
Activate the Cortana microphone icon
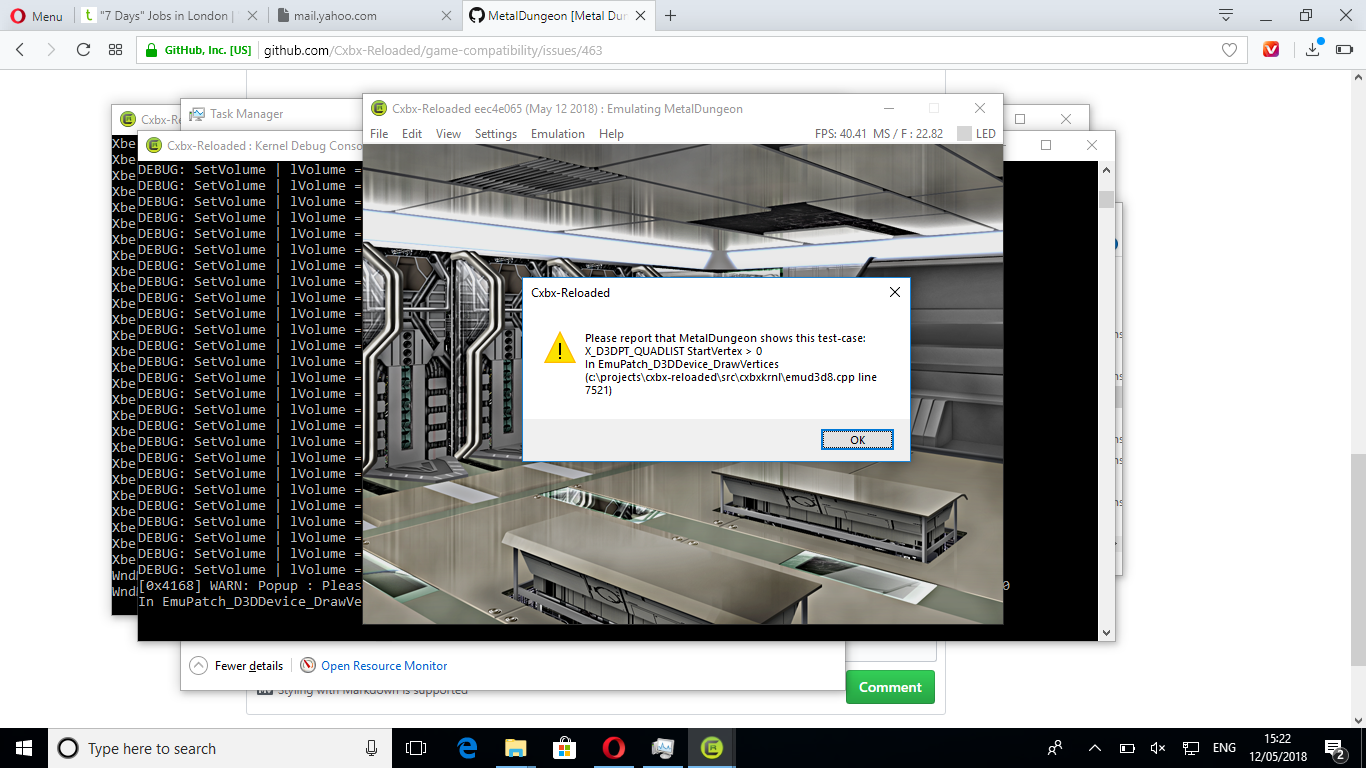[372, 748]
